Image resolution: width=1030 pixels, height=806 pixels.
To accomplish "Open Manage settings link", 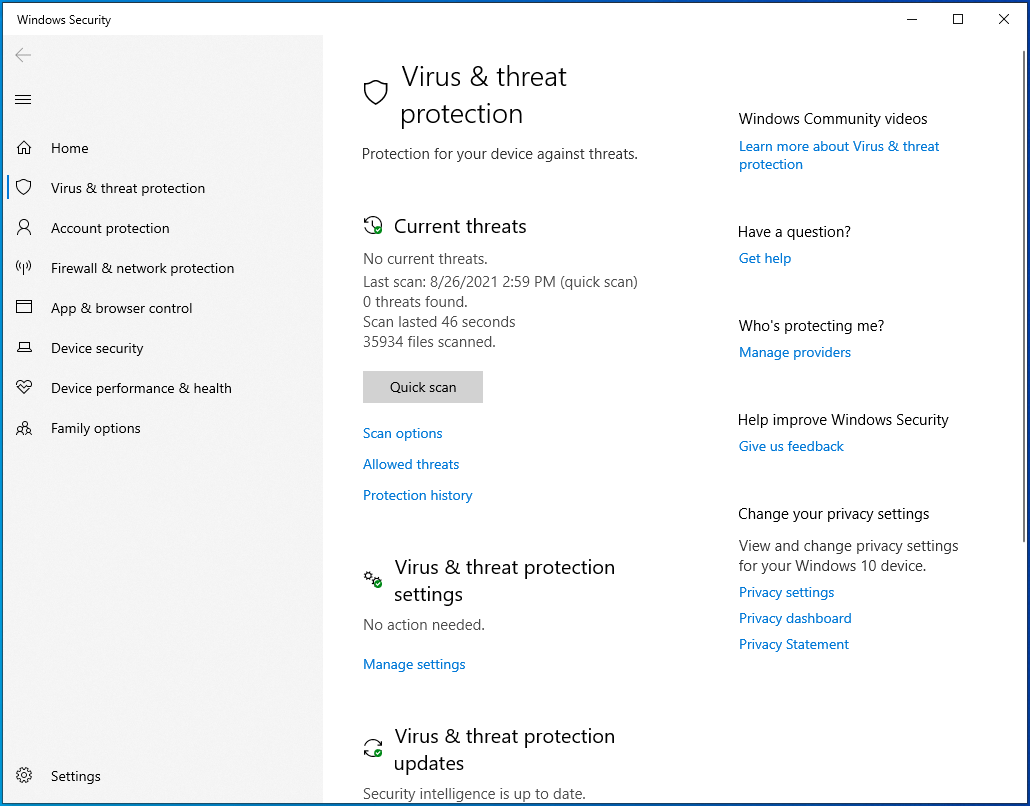I will [414, 664].
